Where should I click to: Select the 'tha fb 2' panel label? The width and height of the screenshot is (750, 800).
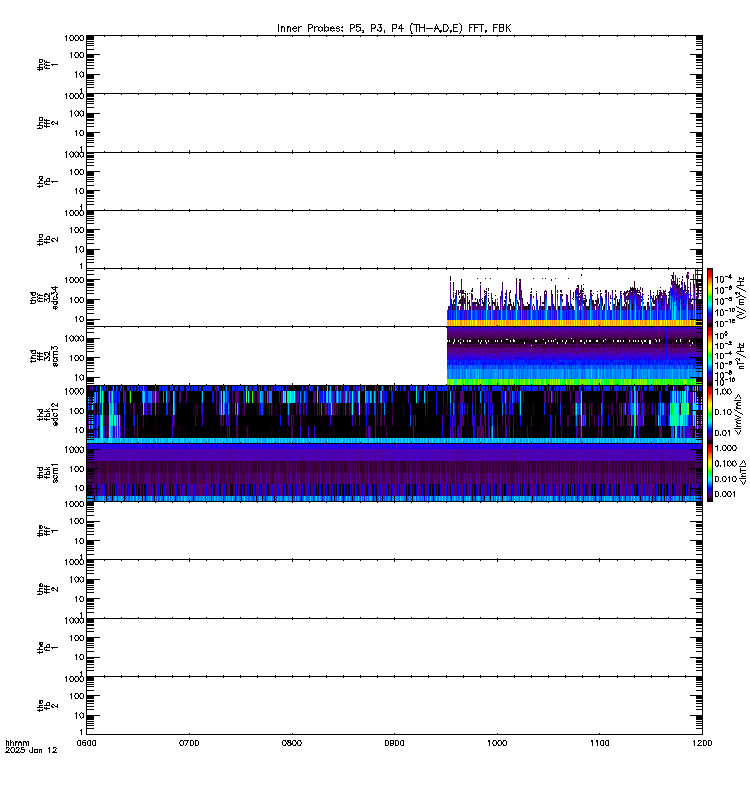click(47, 239)
